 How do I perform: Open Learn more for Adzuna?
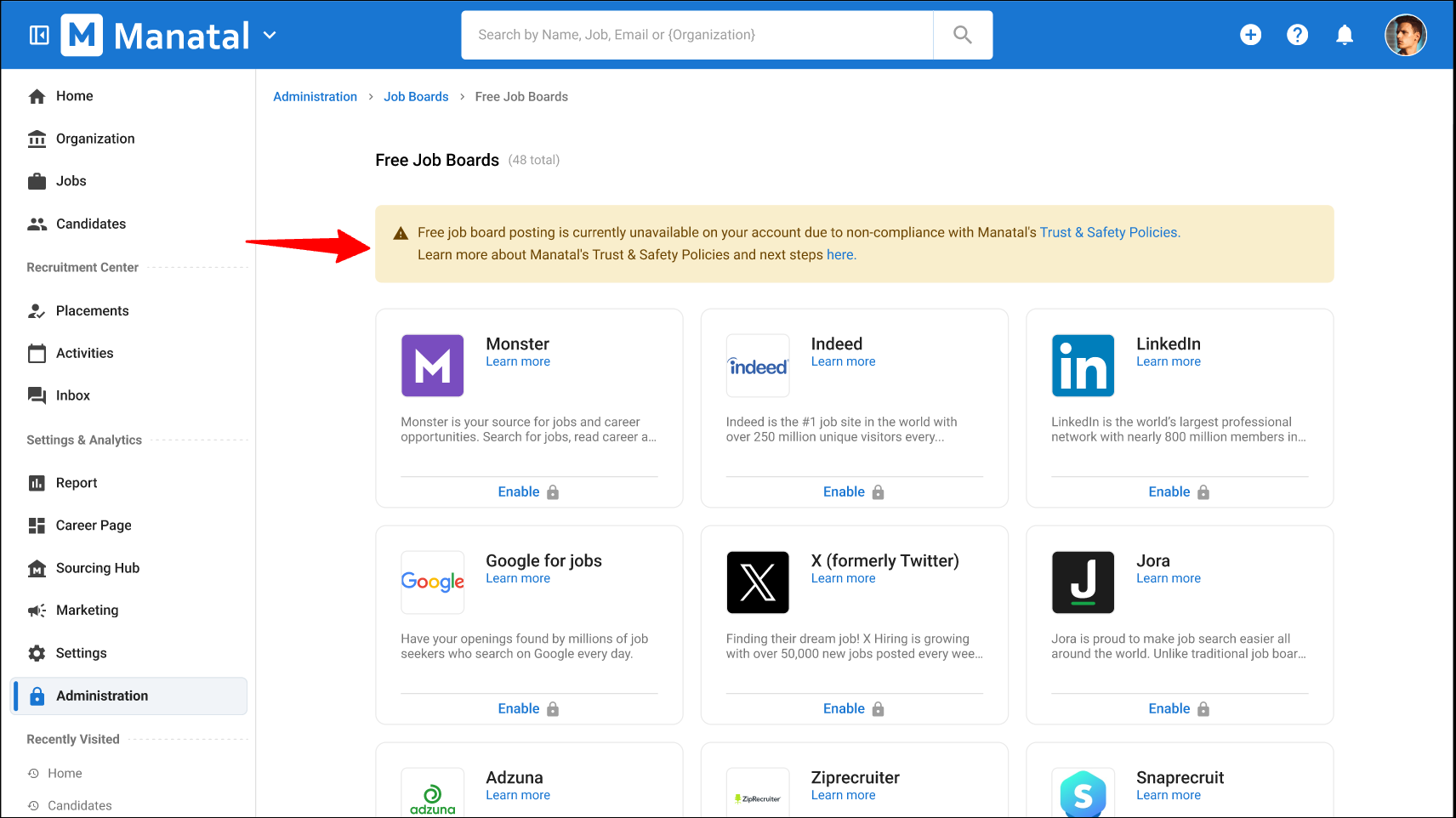(x=518, y=795)
